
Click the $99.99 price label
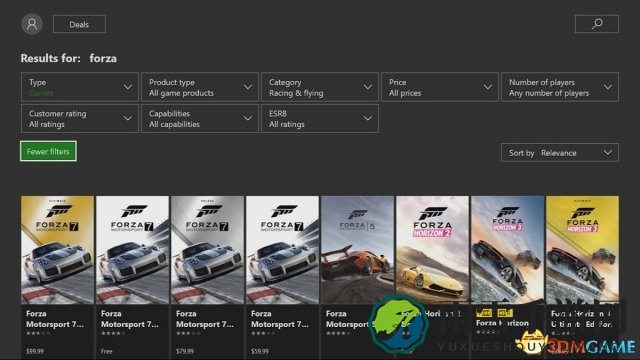[35, 351]
